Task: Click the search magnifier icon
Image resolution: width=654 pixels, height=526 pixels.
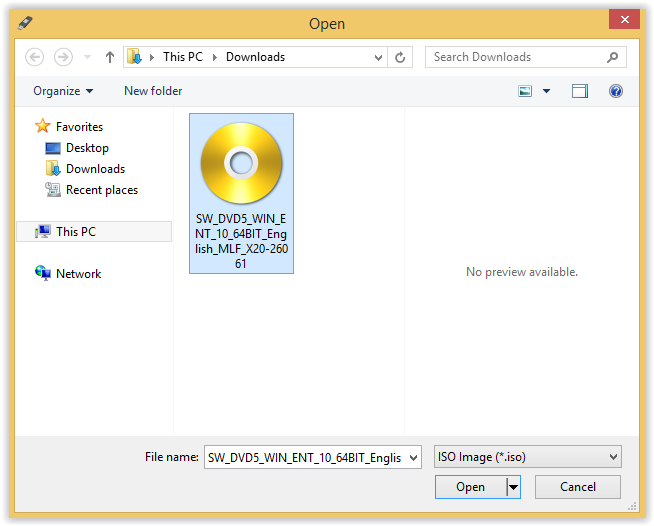Action: pyautogui.click(x=612, y=57)
